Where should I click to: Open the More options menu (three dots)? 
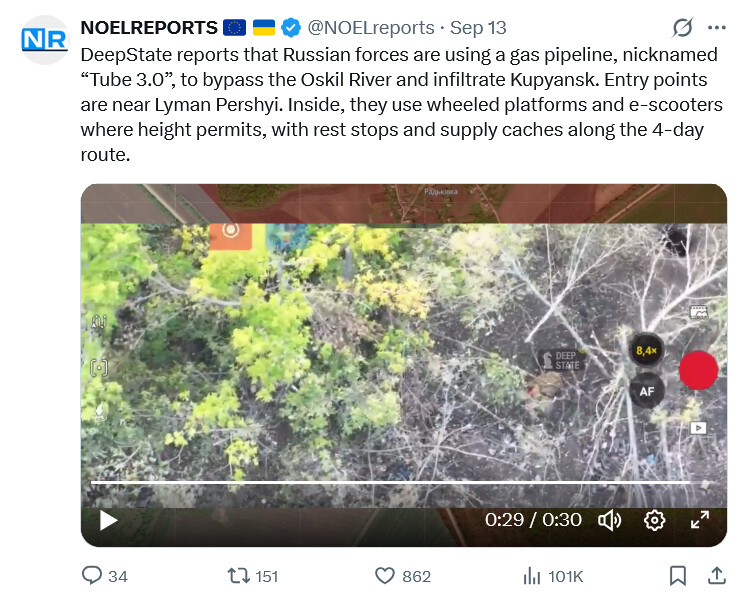pos(717,28)
